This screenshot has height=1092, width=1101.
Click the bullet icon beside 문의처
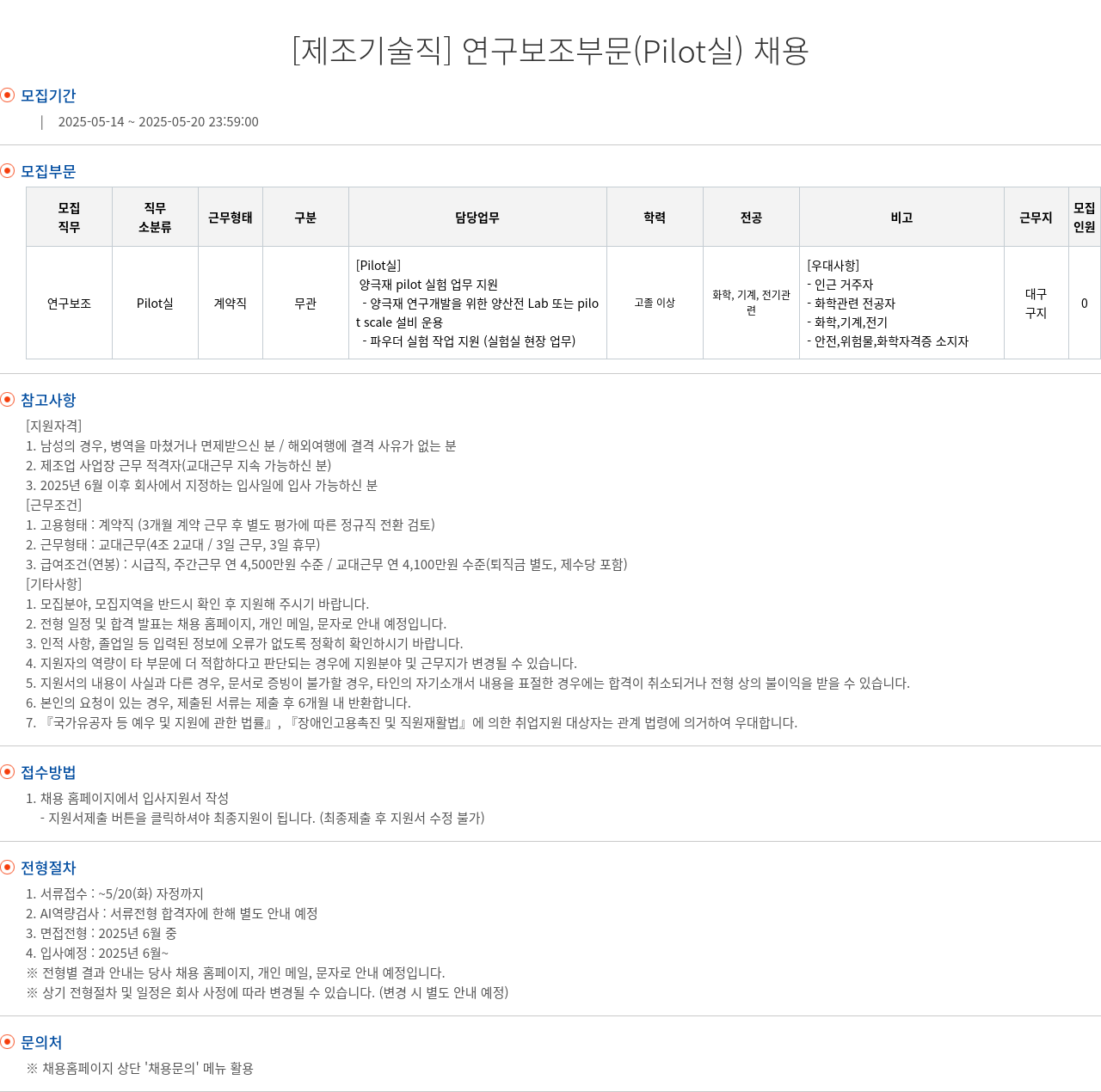click(x=8, y=1041)
